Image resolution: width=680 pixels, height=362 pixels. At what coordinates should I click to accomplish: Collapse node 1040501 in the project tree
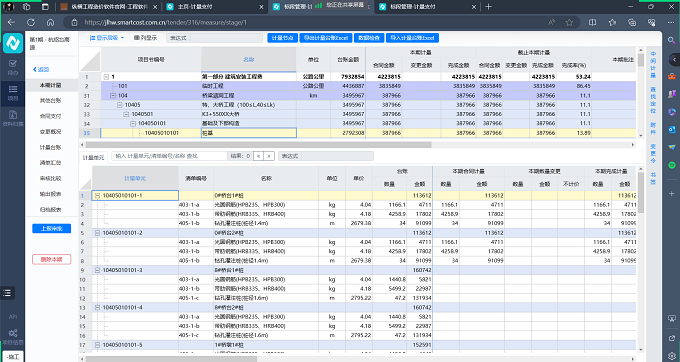click(126, 114)
